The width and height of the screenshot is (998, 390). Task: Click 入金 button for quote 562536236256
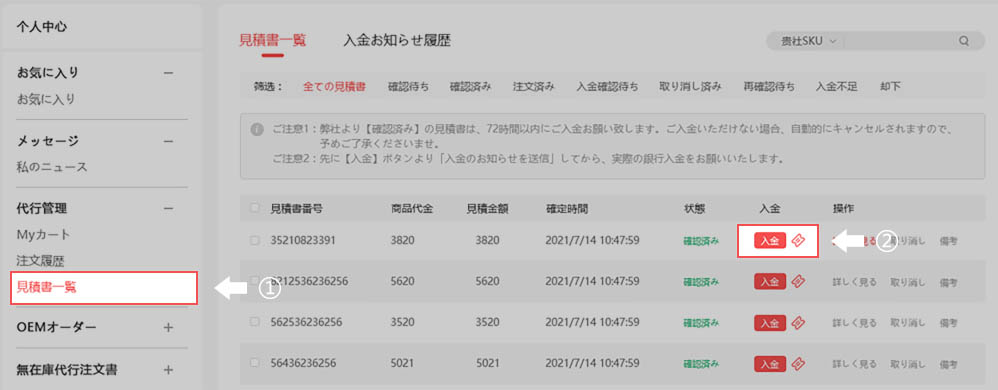[770, 323]
